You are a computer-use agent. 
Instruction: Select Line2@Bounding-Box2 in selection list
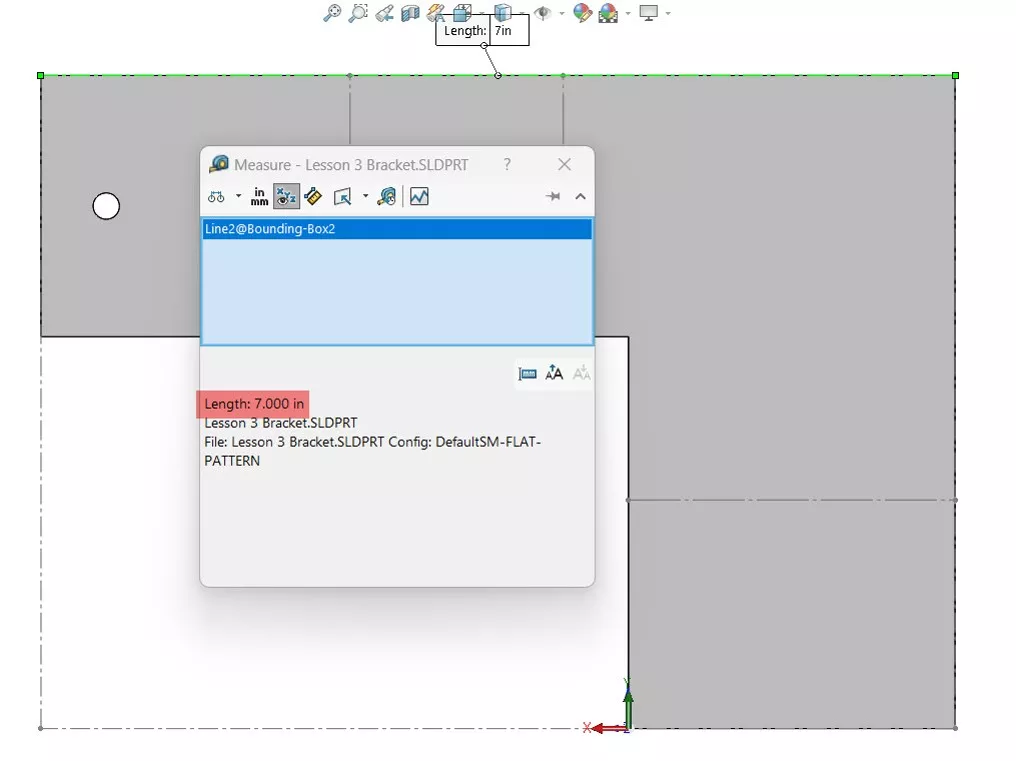coord(397,229)
